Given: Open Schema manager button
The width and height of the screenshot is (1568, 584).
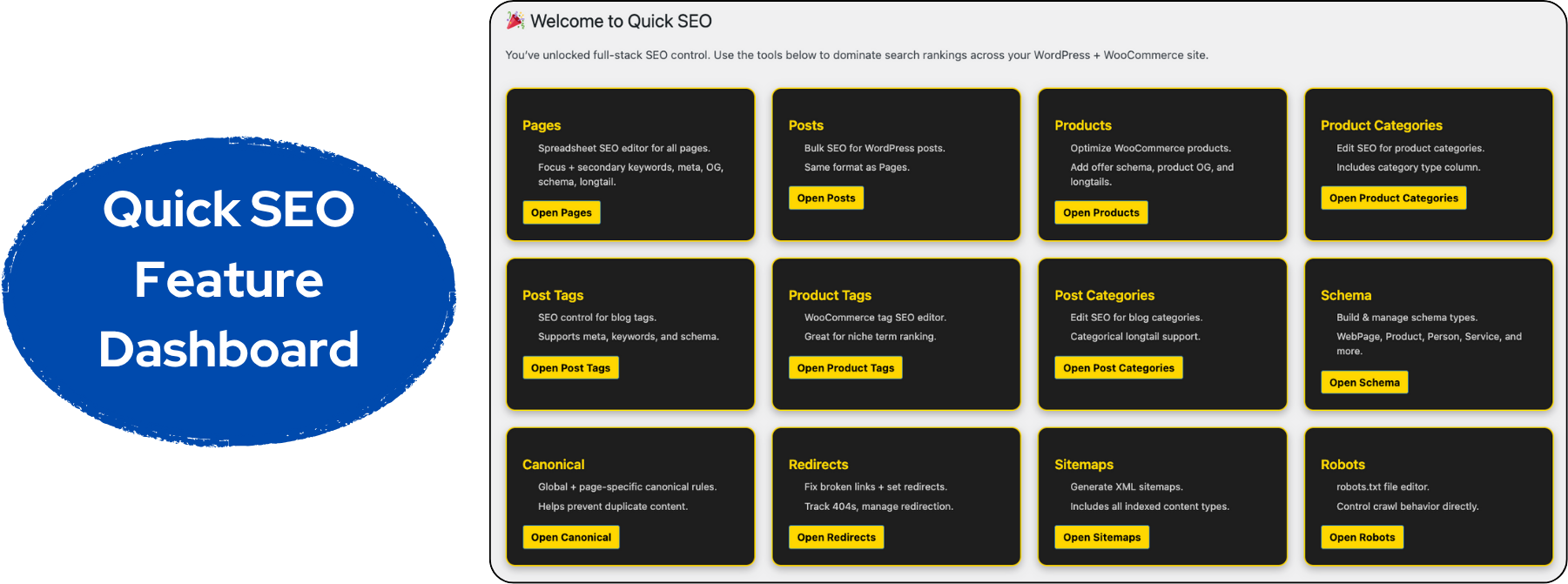Looking at the screenshot, I should 1364,382.
